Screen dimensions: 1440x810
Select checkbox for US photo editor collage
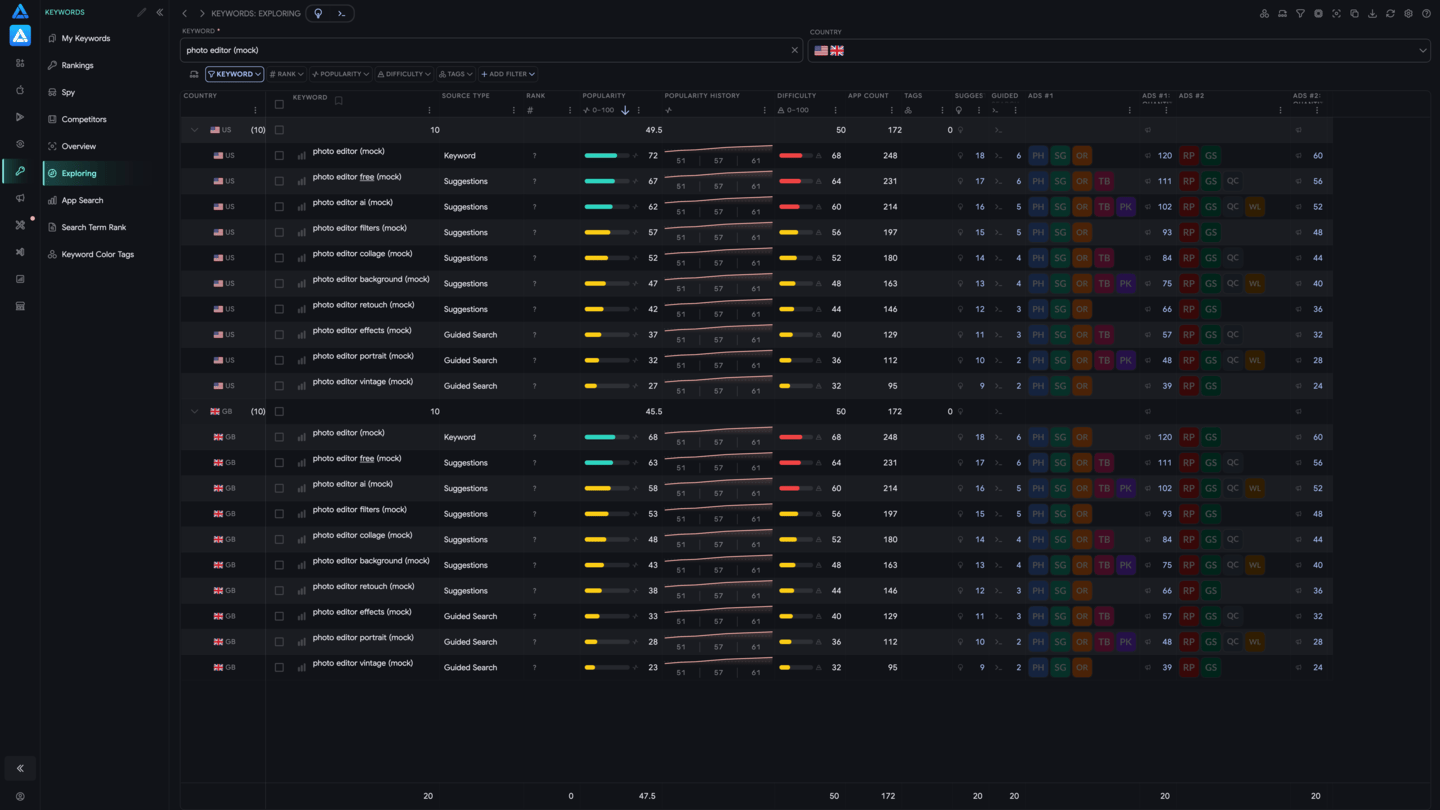tap(279, 258)
